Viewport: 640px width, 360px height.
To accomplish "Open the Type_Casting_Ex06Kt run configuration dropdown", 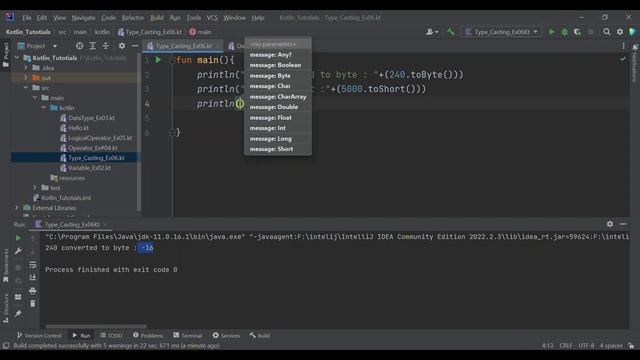I will click(502, 32).
